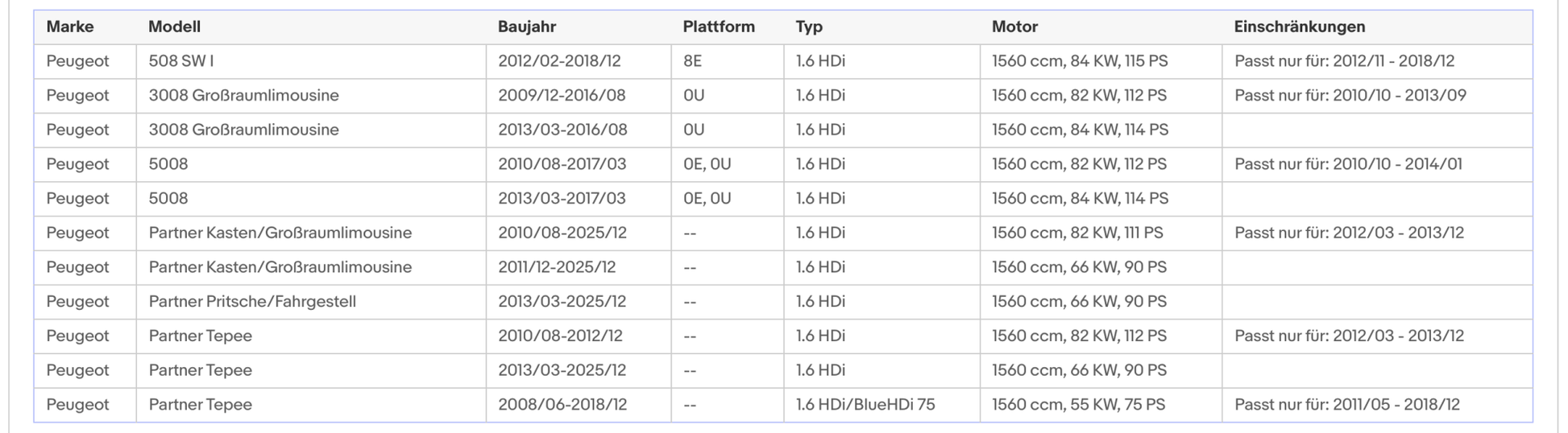Click the Modell column header
1568x433 pixels.
174,27
